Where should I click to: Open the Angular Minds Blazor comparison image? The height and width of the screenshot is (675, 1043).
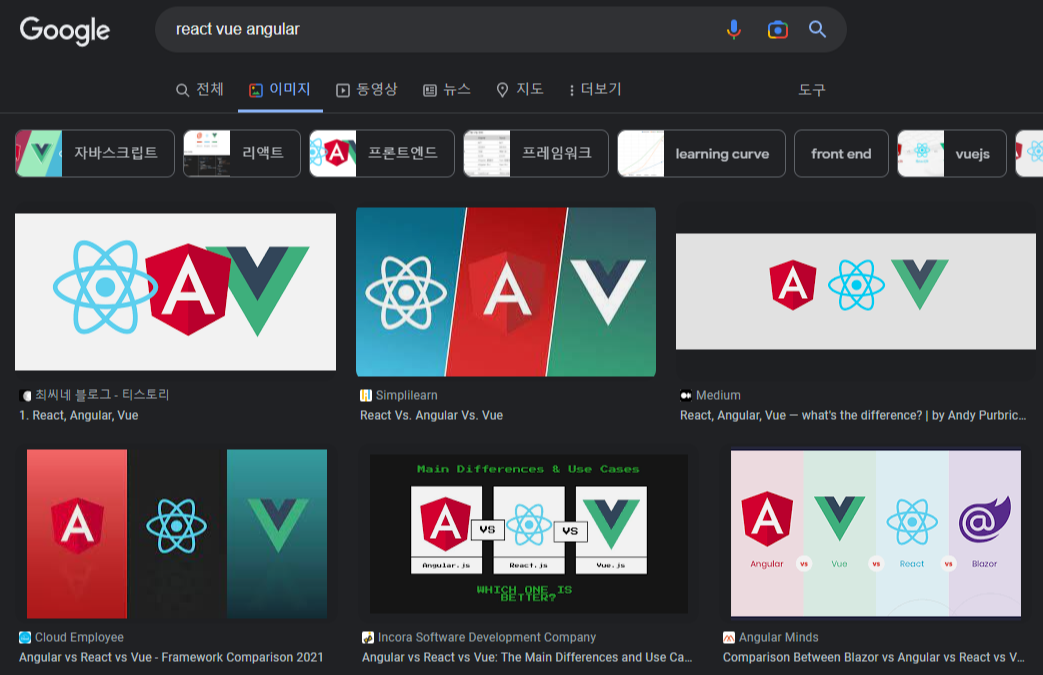click(875, 533)
